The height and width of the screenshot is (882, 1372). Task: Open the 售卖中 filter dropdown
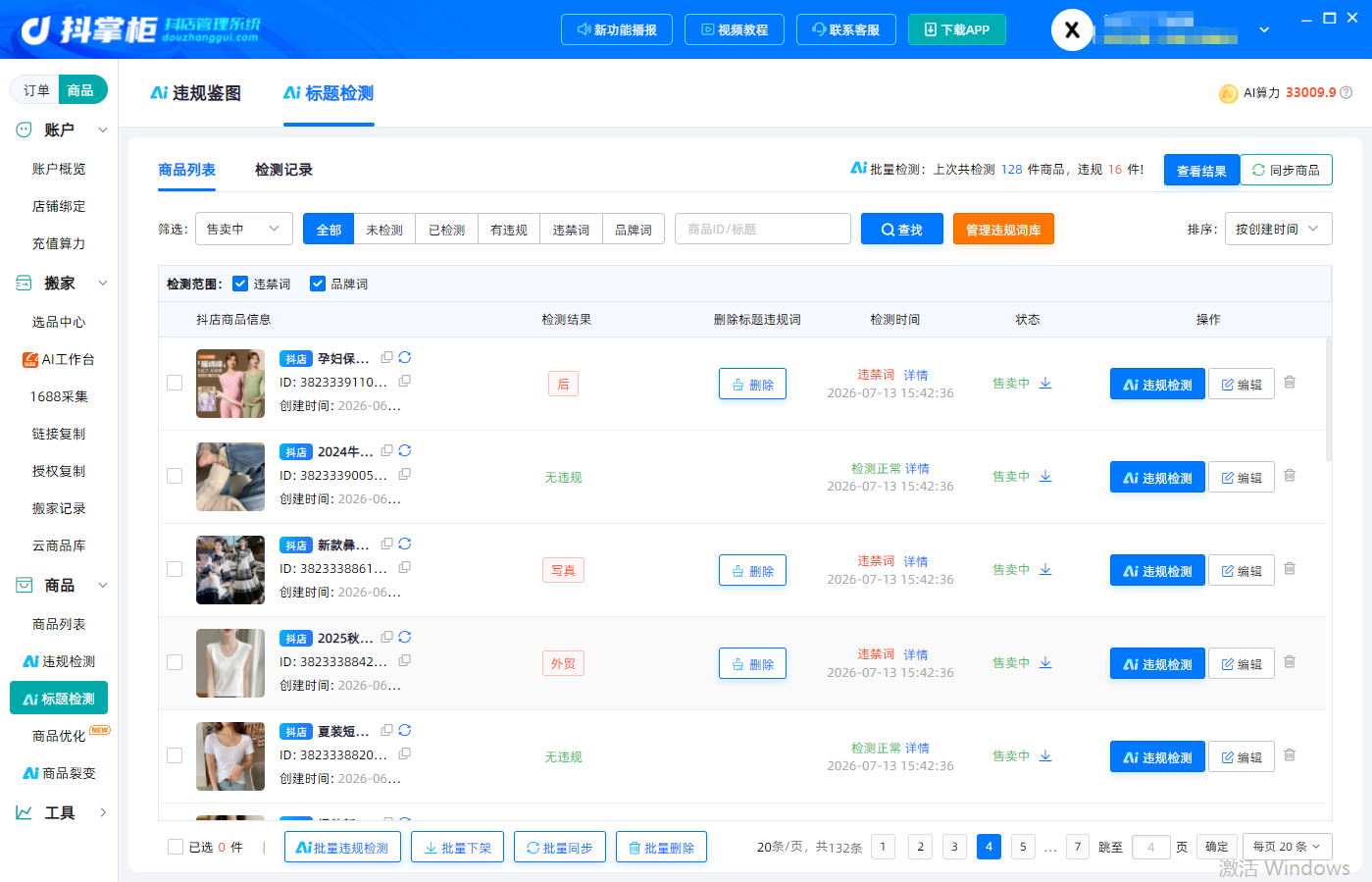coord(244,229)
